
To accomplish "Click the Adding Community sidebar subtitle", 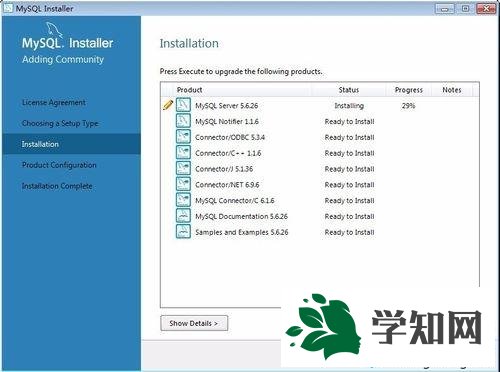I will pos(63,59).
